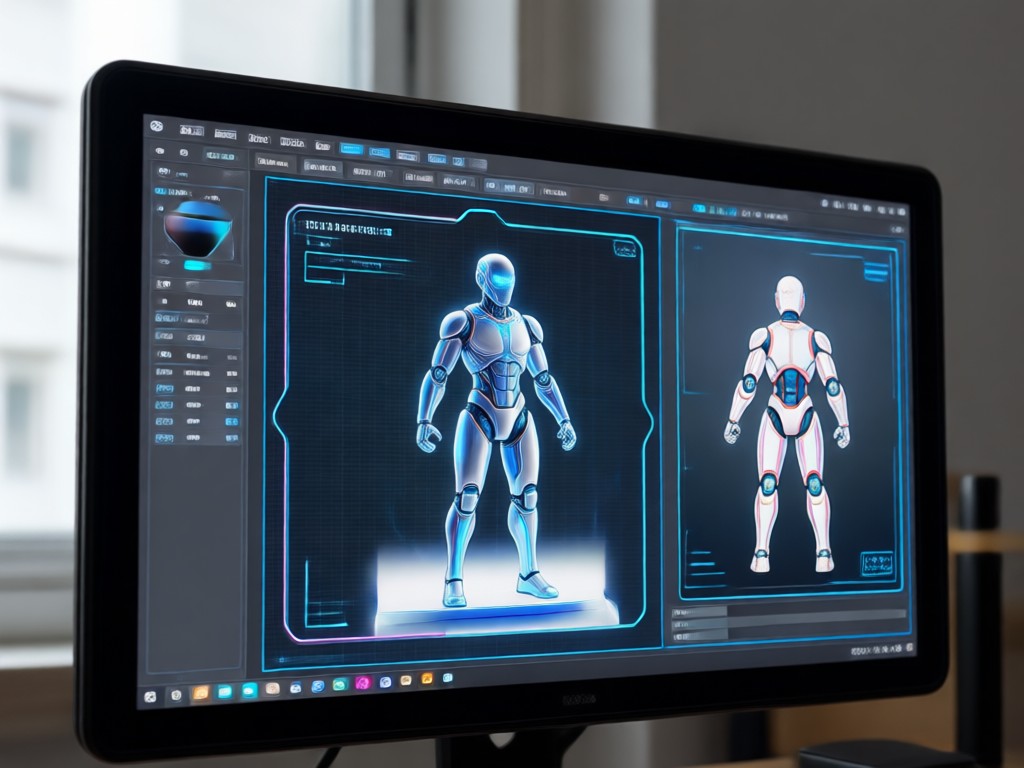The width and height of the screenshot is (1024, 768).
Task: Click the stacked cyan bars near the white robot's head
Action: [x=876, y=271]
